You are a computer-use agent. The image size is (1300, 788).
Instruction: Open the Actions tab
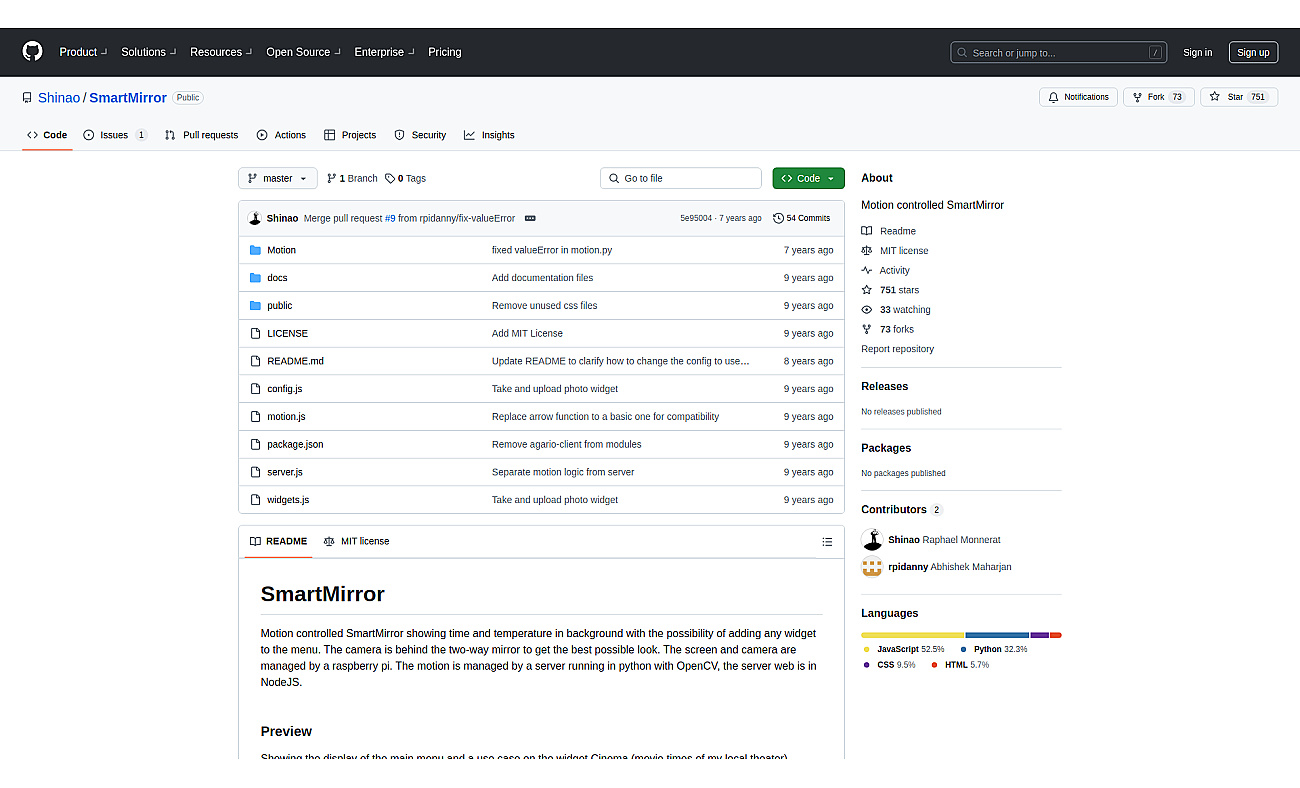click(281, 135)
